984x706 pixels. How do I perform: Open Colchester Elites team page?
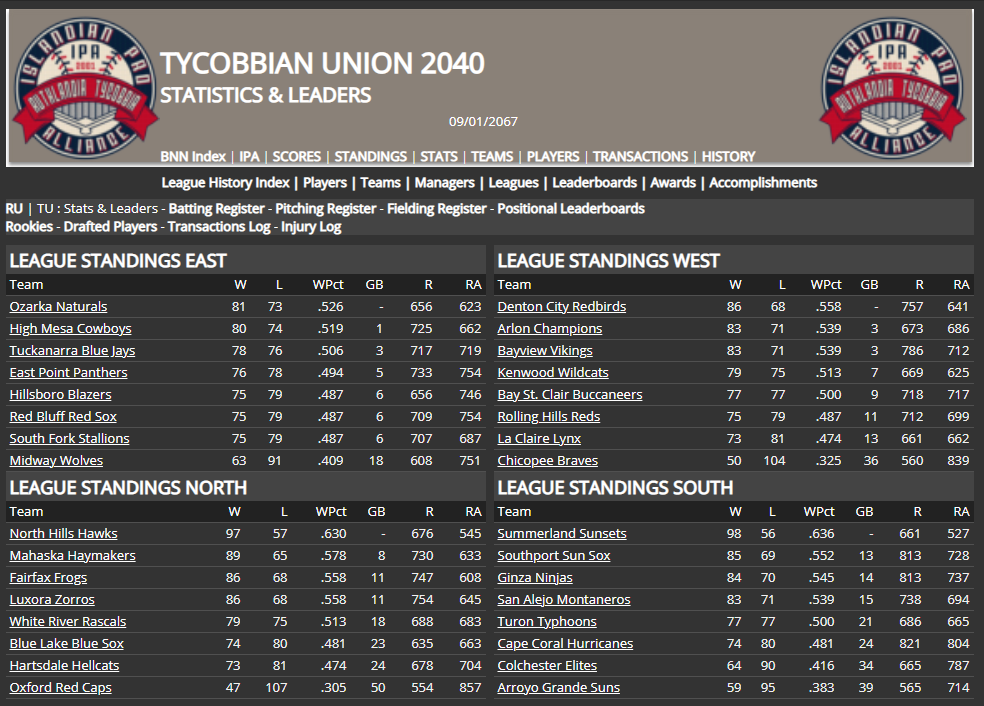tap(547, 666)
